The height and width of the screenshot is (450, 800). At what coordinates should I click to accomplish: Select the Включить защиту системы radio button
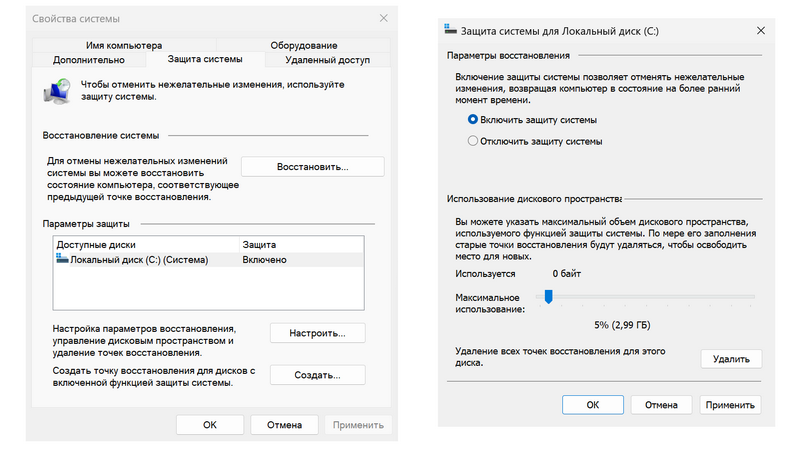pos(473,119)
